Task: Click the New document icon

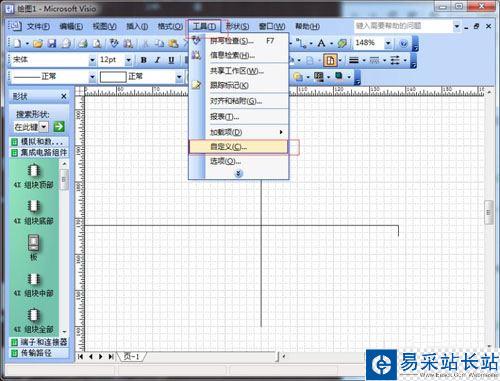Action: [x=17, y=43]
